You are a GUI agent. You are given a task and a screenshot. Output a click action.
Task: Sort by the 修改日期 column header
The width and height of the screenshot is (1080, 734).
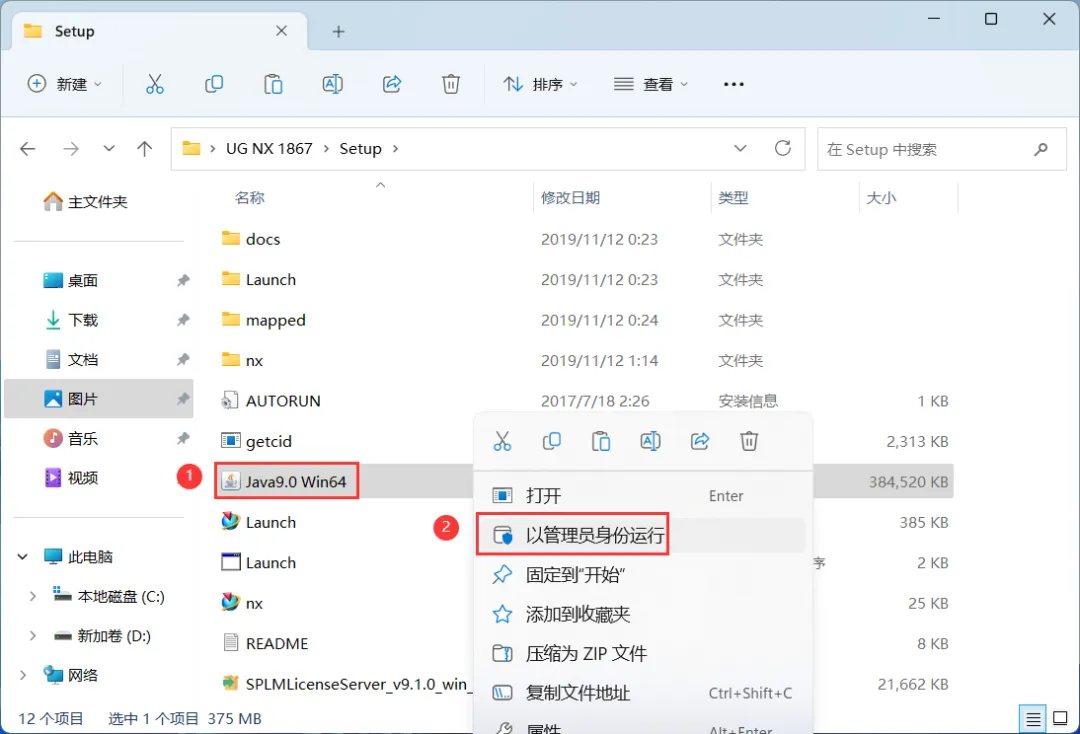pos(570,198)
